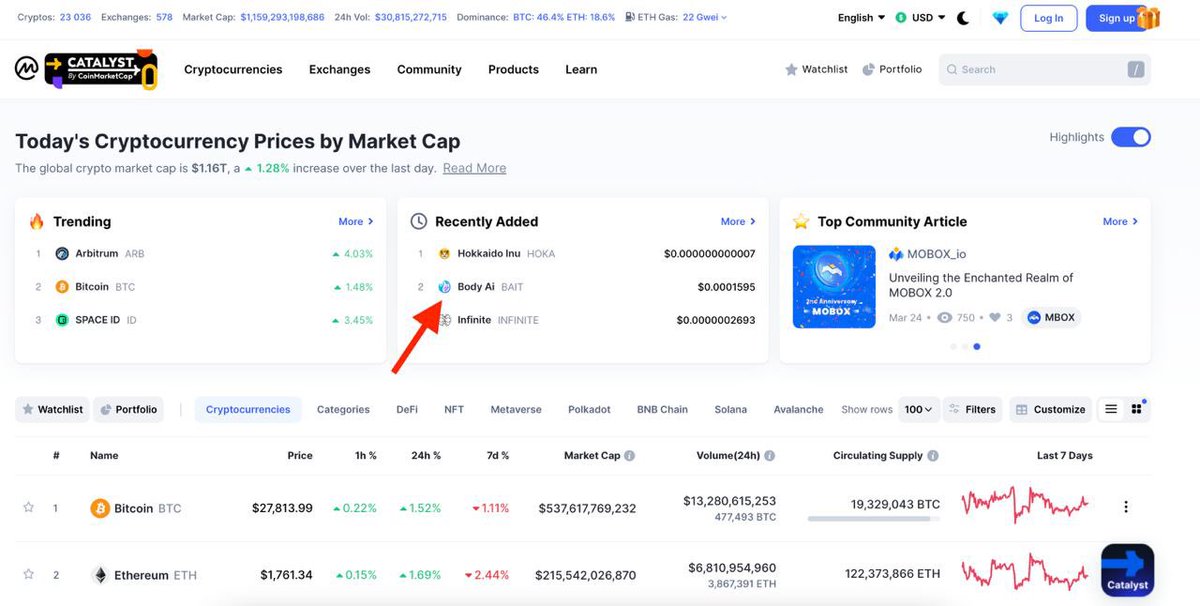Open the USD currency dropdown
The height and width of the screenshot is (606, 1200).
coord(920,18)
